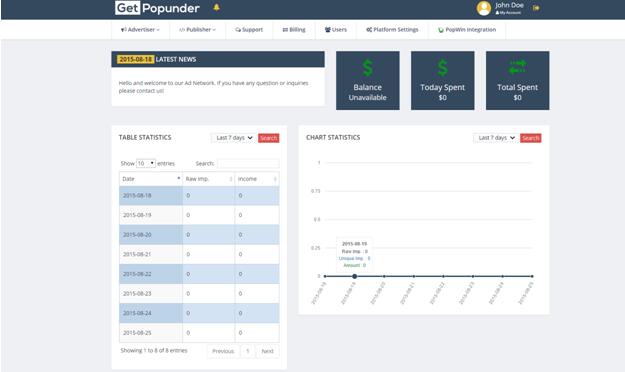
Task: Click the highlighted chart data point
Action: (x=354, y=276)
